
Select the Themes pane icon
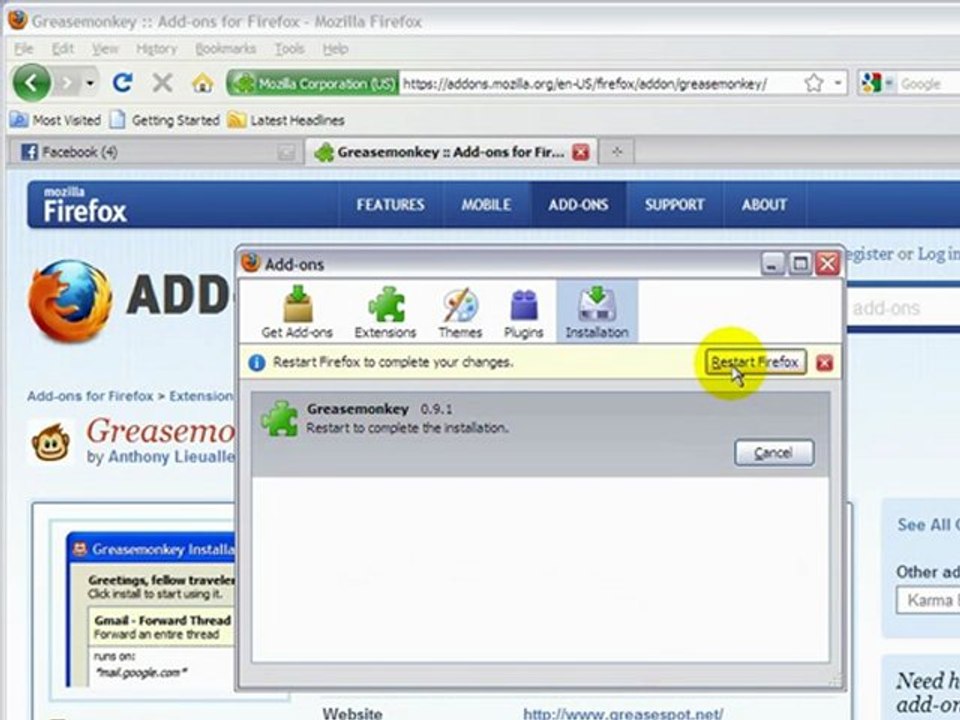460,312
